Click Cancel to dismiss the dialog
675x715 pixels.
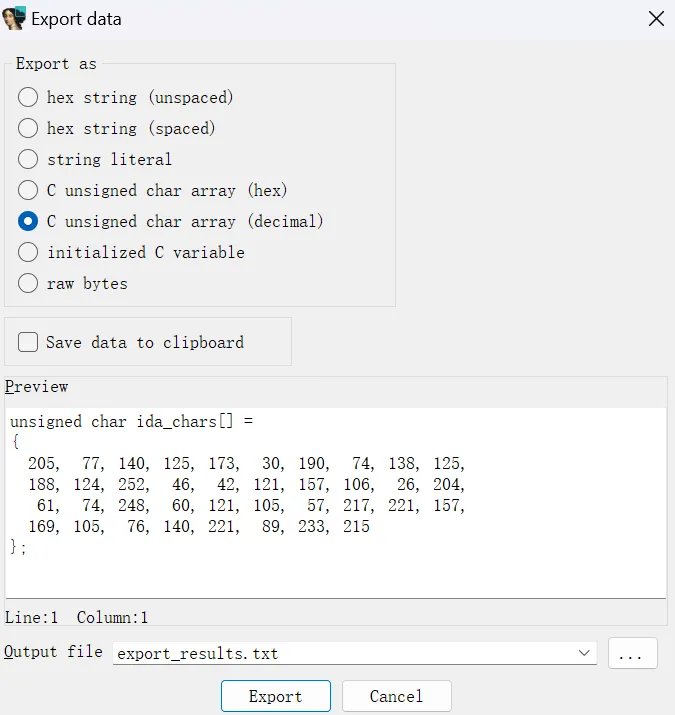[x=396, y=696]
